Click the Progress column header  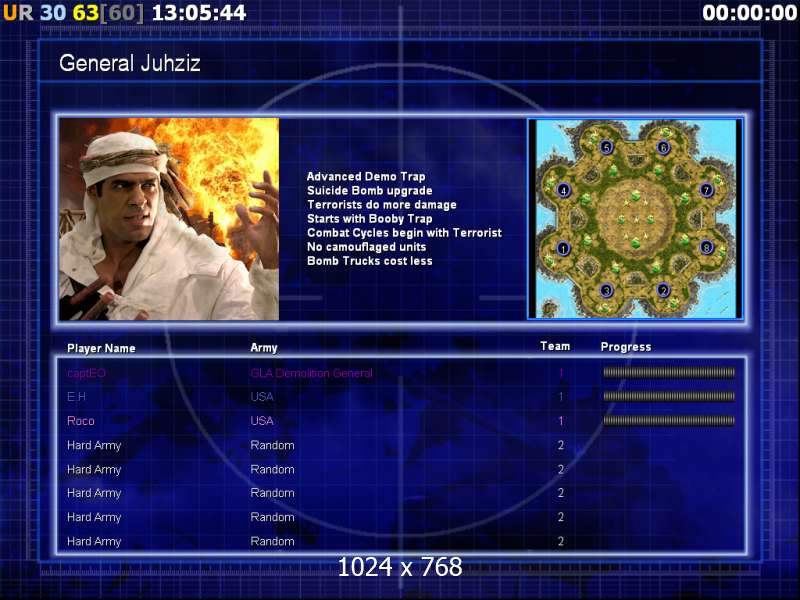click(626, 347)
